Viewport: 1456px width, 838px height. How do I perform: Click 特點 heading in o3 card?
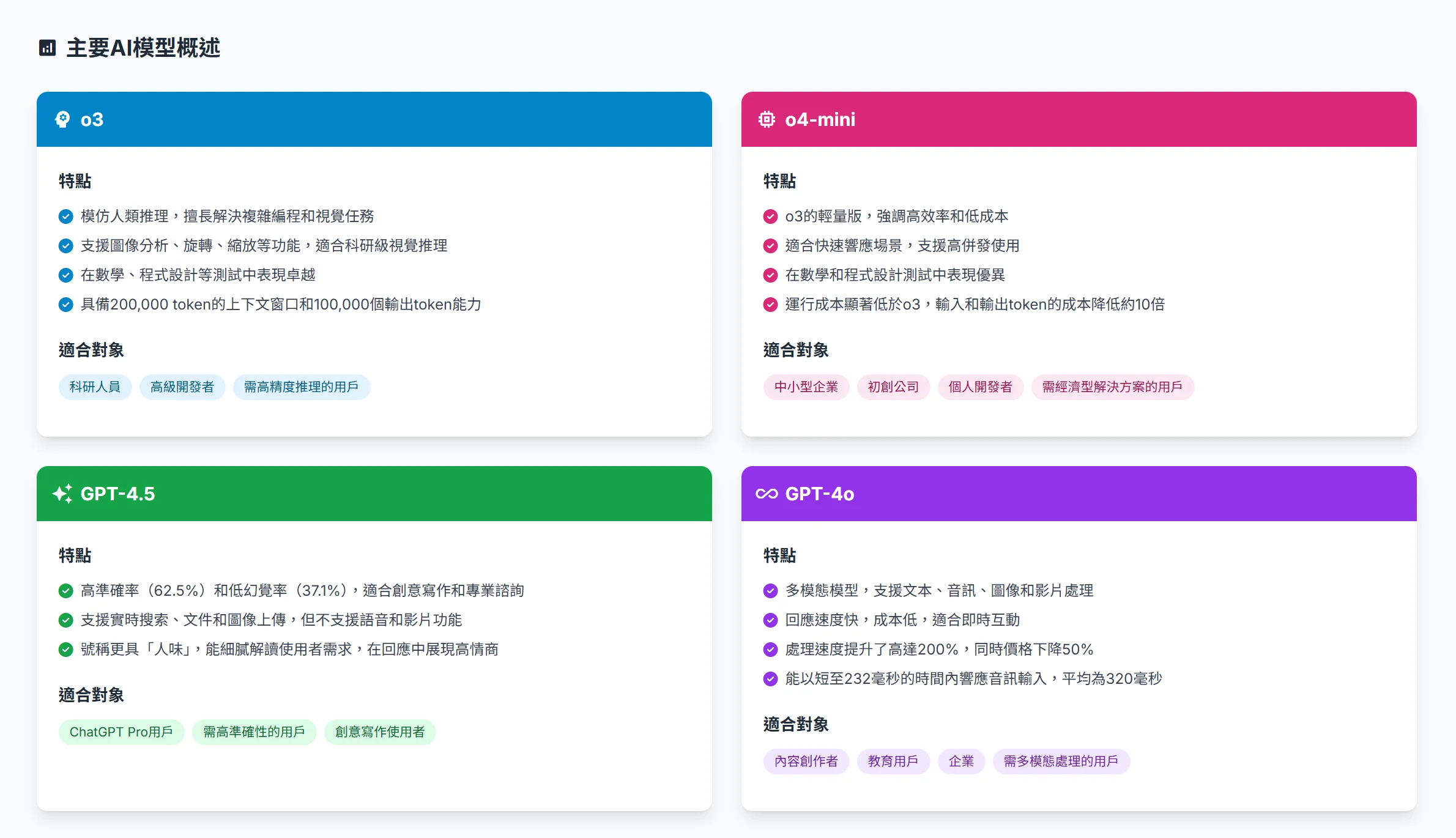(75, 181)
